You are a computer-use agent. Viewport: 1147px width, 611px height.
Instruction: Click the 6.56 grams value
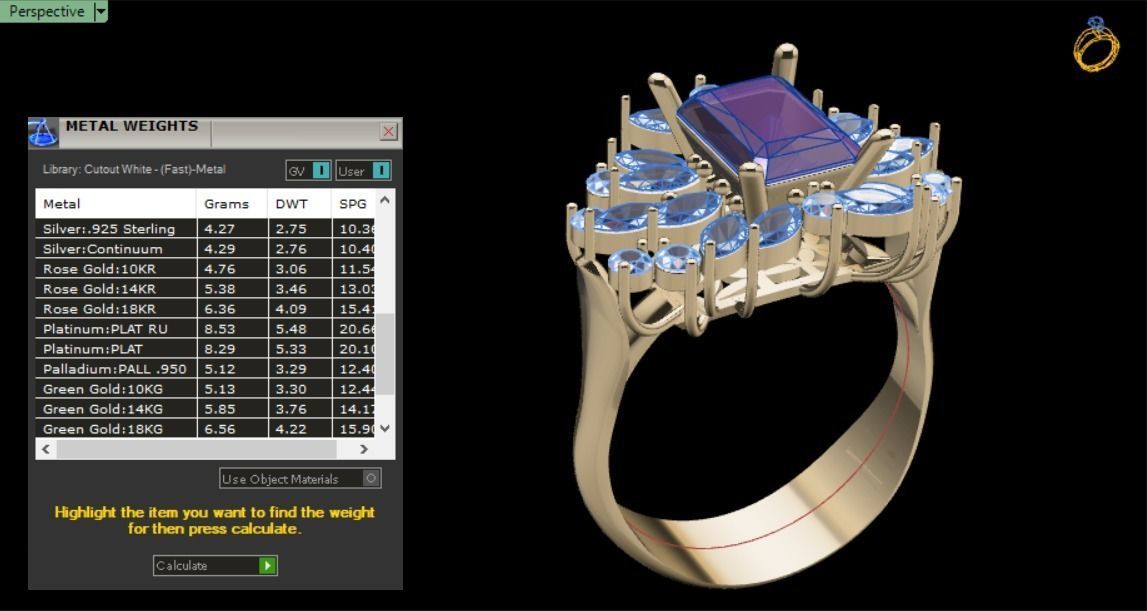point(219,429)
